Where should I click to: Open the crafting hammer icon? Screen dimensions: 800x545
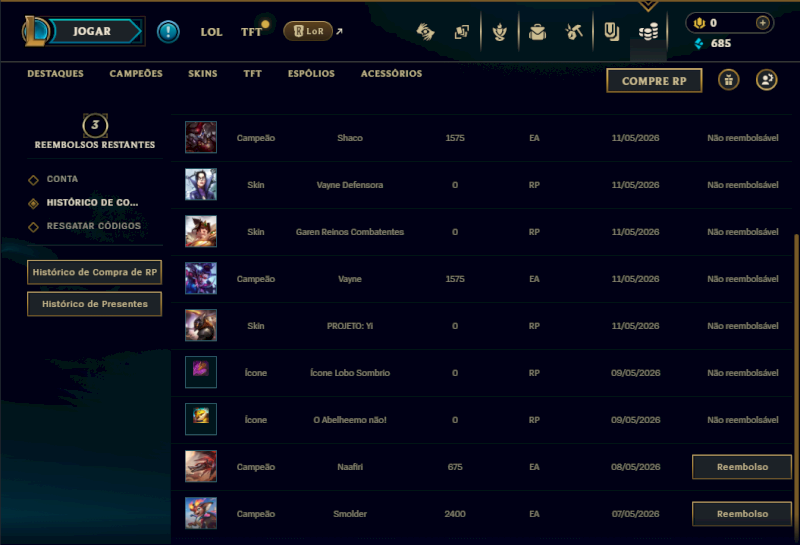pyautogui.click(x=574, y=32)
